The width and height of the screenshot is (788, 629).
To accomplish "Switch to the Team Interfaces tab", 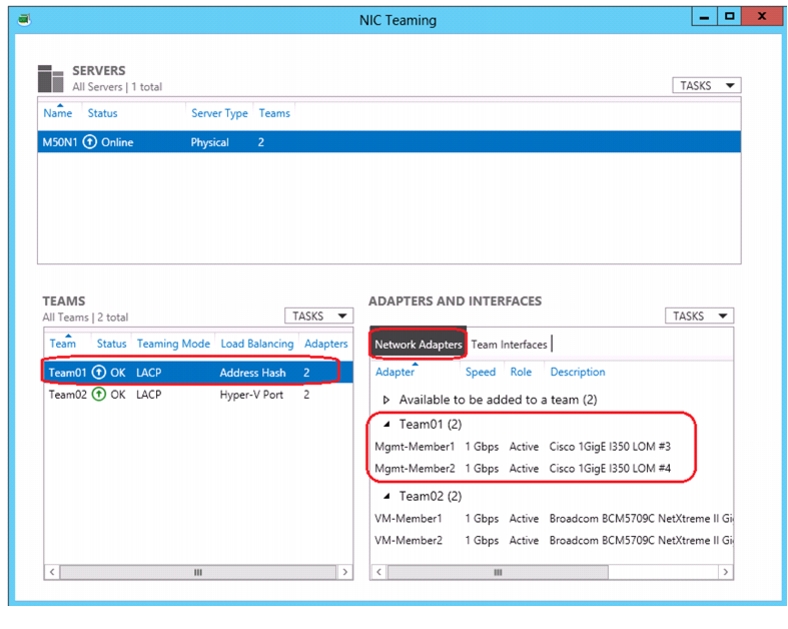I will click(509, 345).
